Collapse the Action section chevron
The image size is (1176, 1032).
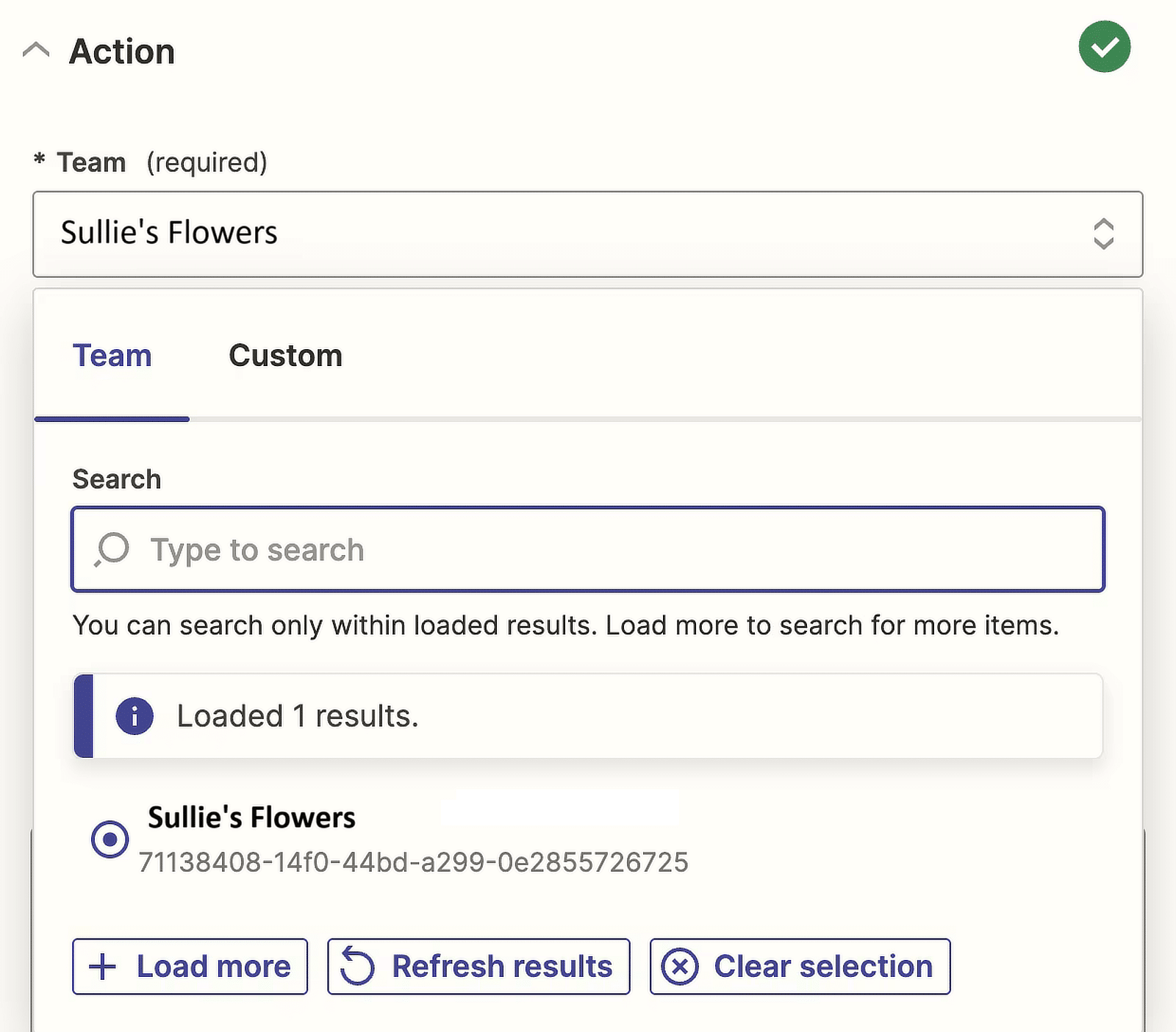point(36,51)
